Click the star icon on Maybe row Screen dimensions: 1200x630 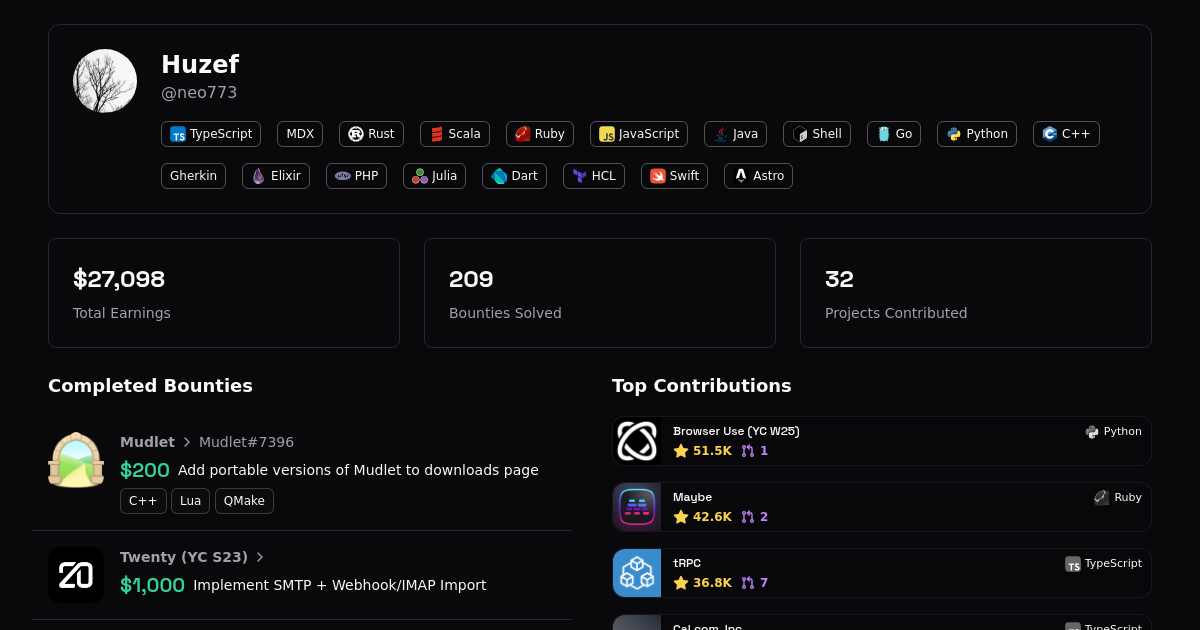[x=681, y=517]
